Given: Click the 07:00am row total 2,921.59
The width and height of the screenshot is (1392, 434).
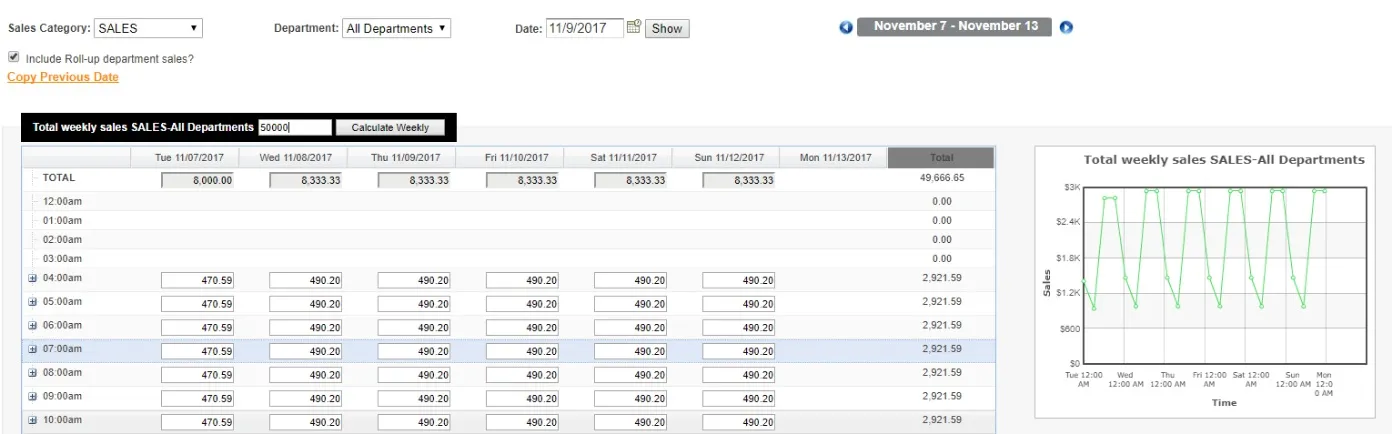Looking at the screenshot, I should [x=942, y=349].
